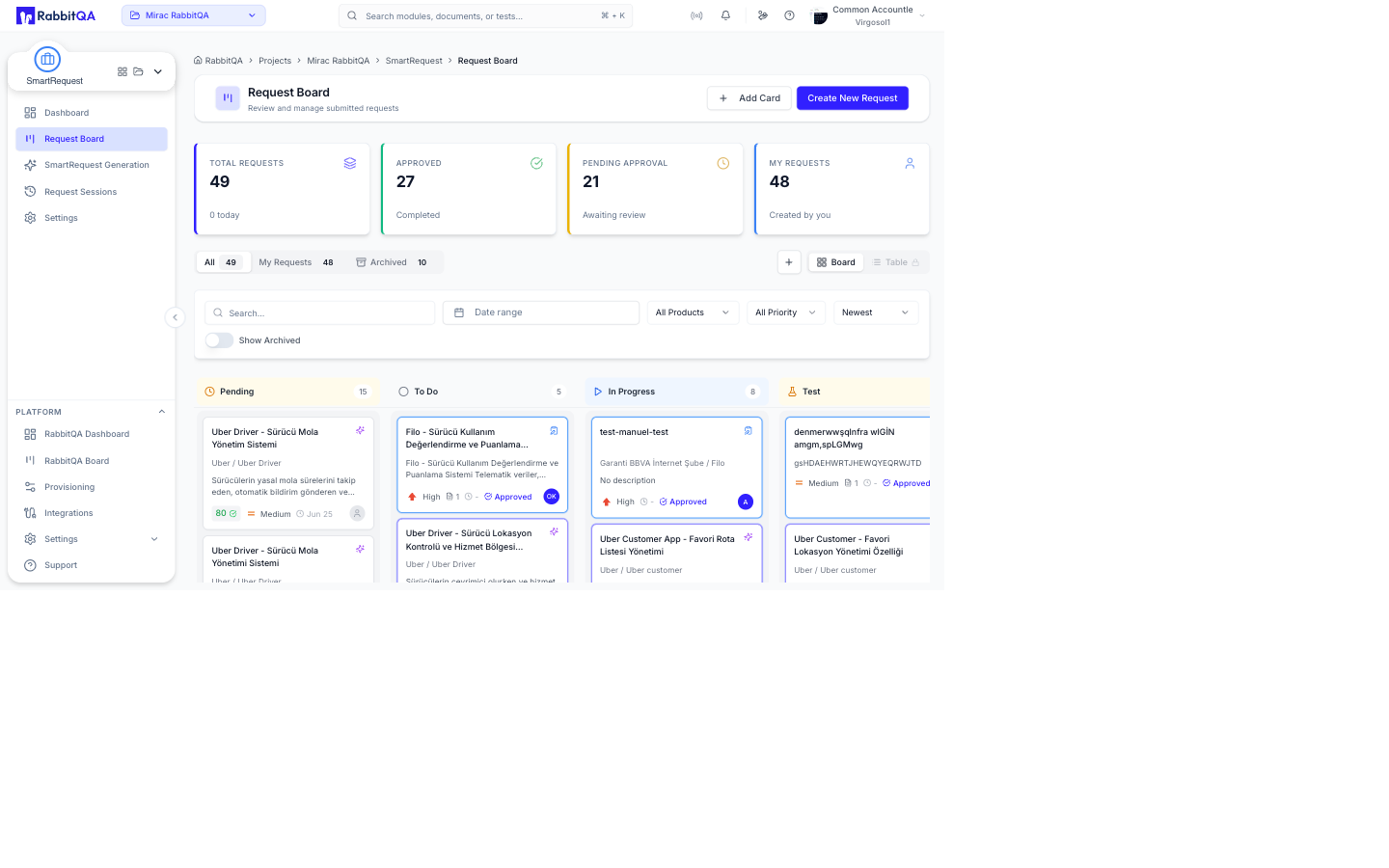This screenshot has width=1389, height=868.
Task: Switch to Board view
Action: [835, 262]
